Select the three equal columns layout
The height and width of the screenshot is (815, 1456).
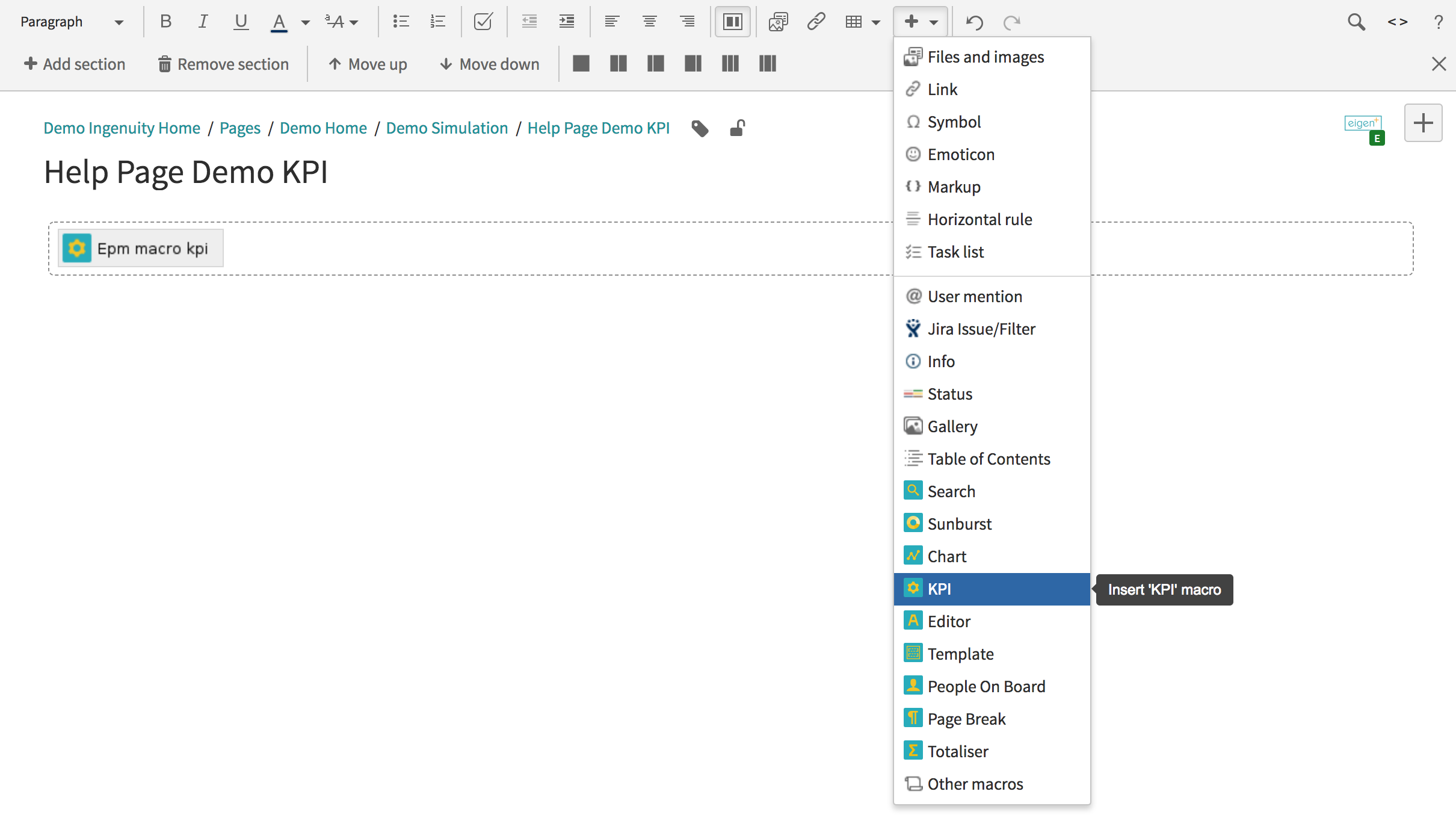click(x=730, y=63)
